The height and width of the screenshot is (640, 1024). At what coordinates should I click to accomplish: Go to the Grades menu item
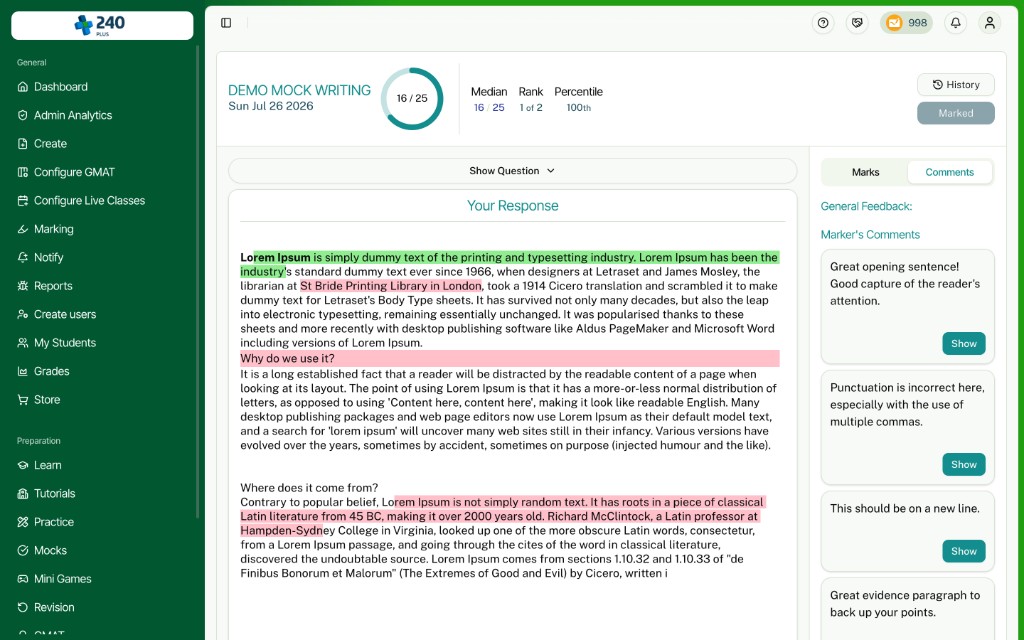(52, 371)
